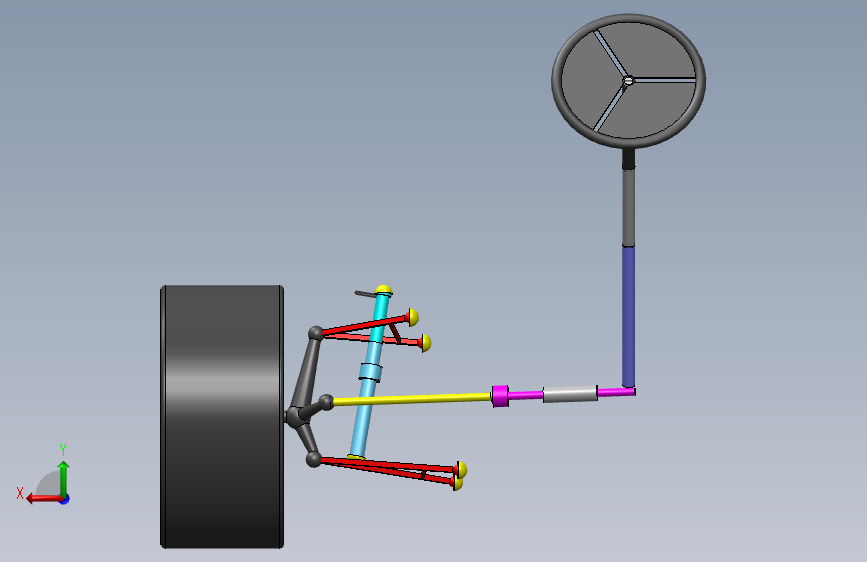Screen dimensions: 867x562
Task: Select the gray lower ball joint of knuckle
Action: click(x=314, y=459)
